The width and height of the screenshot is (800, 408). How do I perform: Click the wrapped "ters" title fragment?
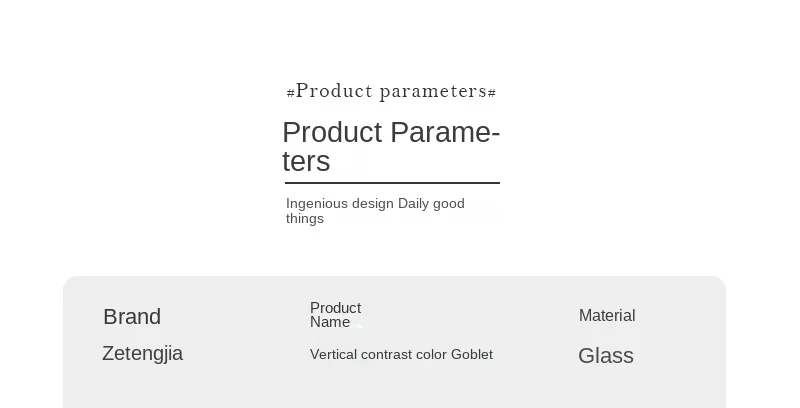click(x=306, y=161)
